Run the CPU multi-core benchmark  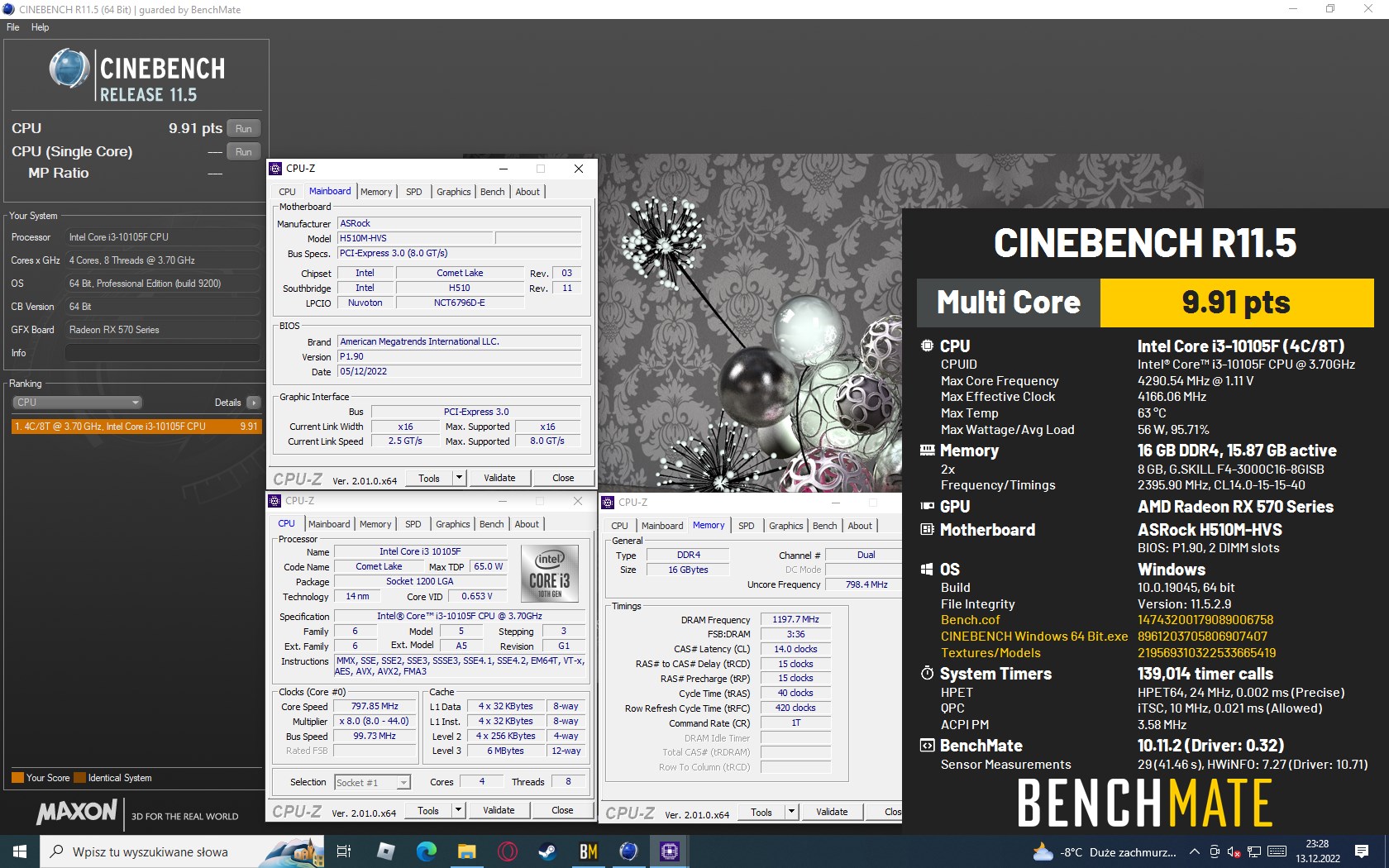(244, 128)
